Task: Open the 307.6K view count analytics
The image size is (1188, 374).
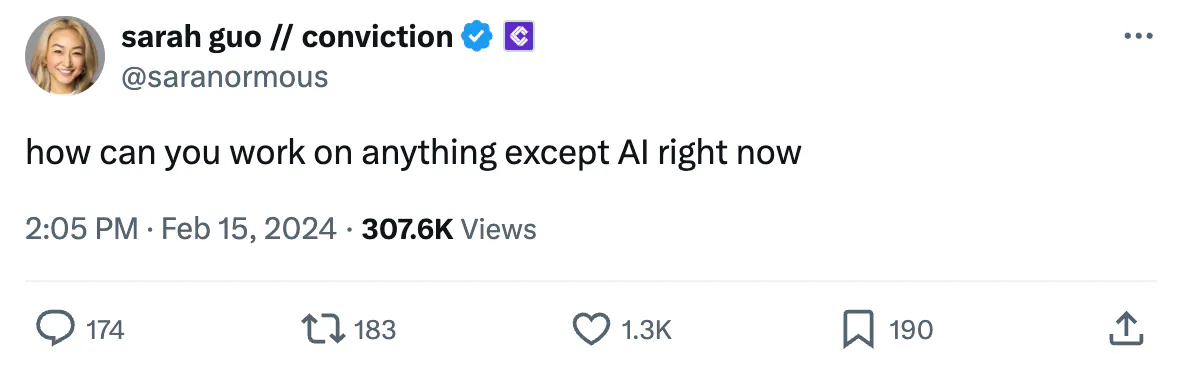Action: pyautogui.click(x=408, y=229)
